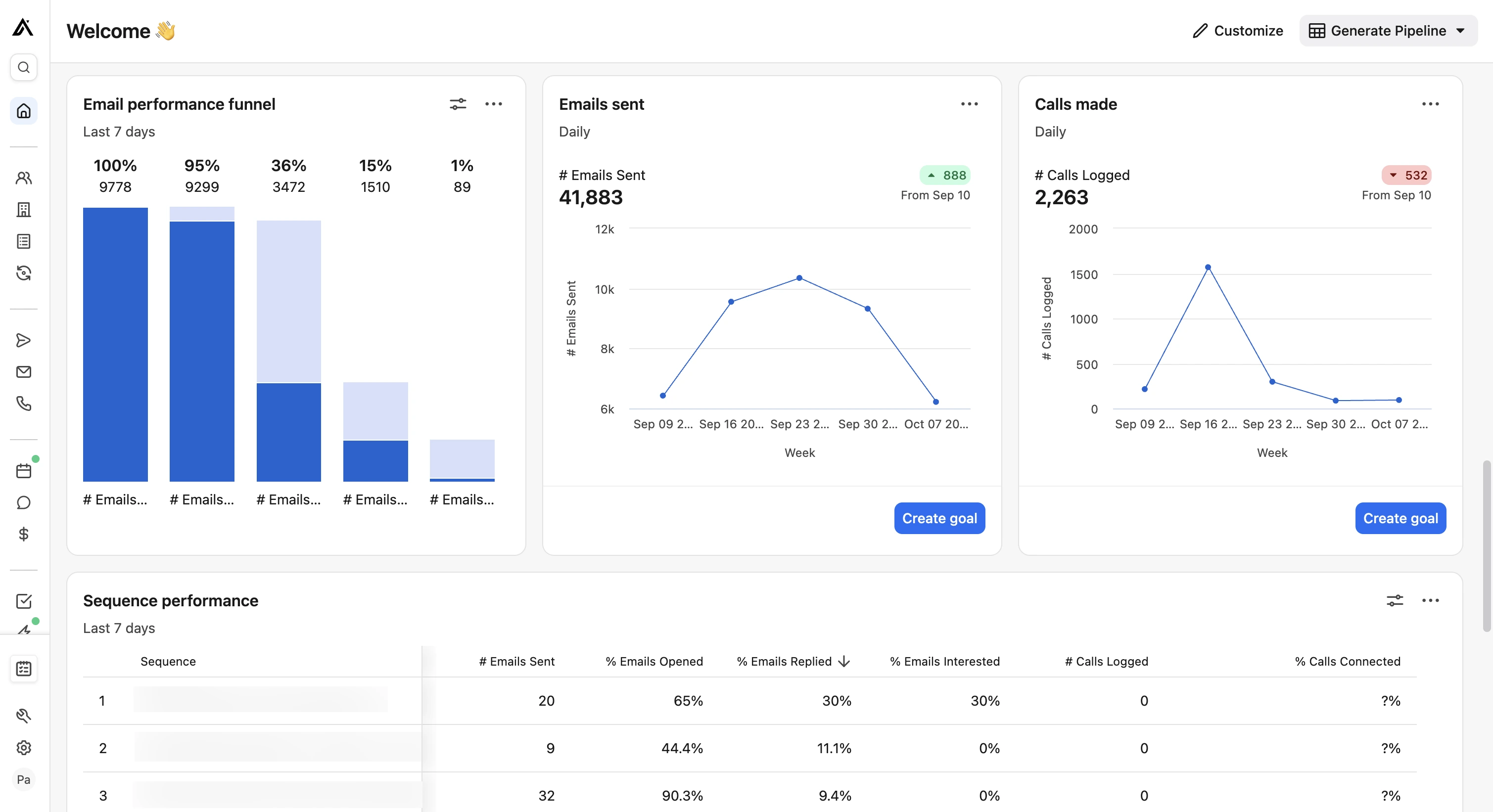
Task: Go to Home in the sidebar
Action: pos(24,111)
